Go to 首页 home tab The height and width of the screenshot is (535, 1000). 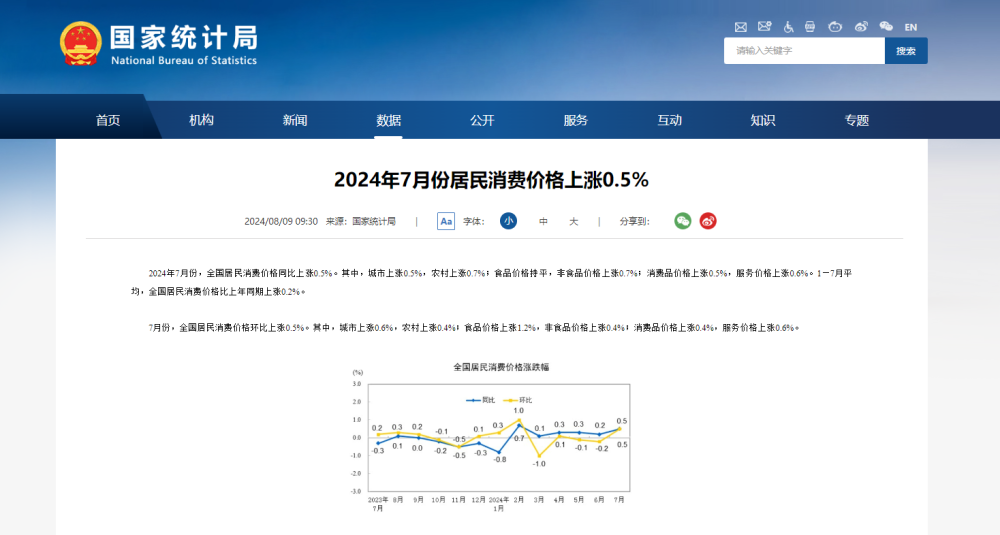coord(108,120)
